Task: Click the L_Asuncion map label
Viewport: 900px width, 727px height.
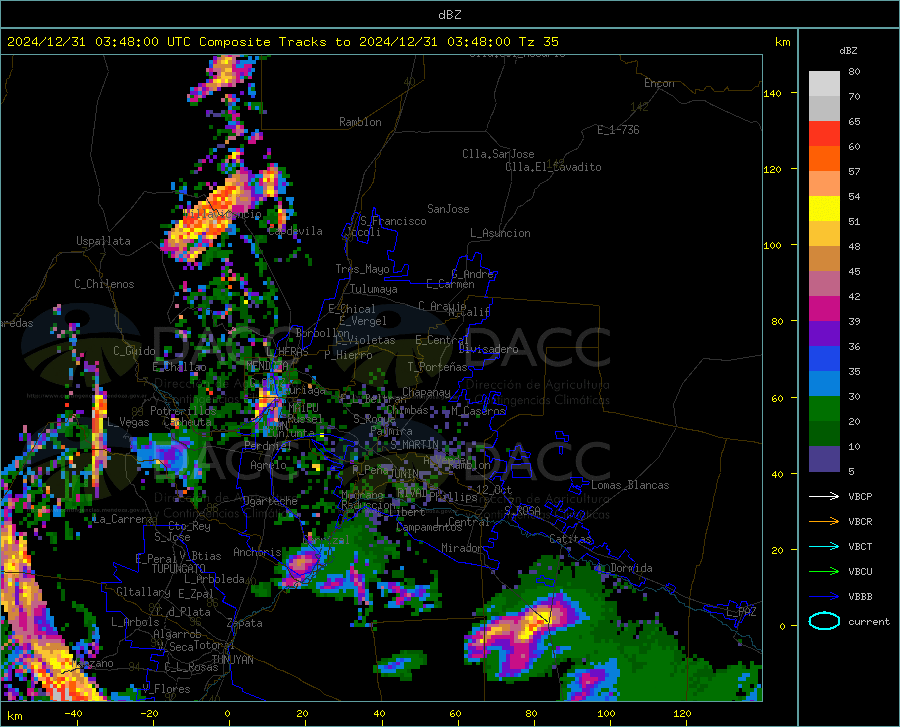Action: (500, 233)
